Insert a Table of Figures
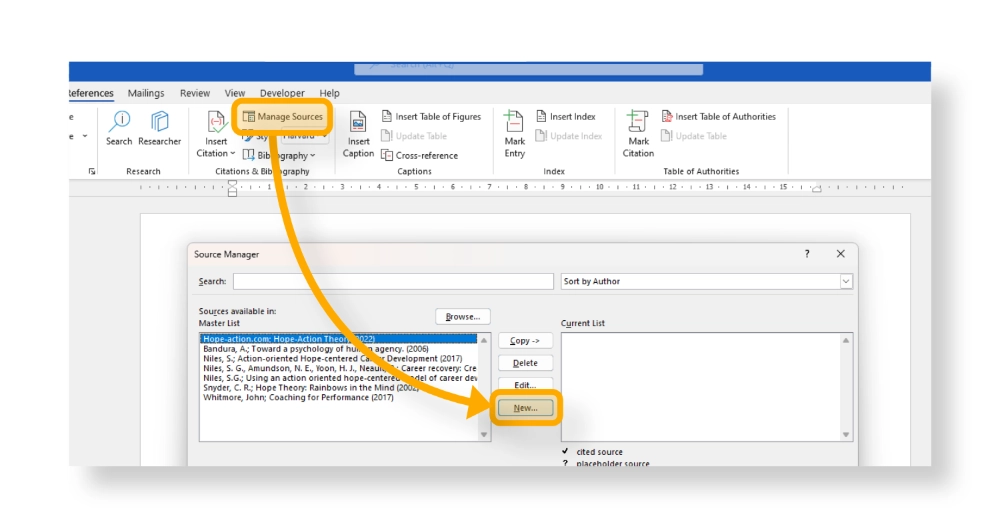The width and height of the screenshot is (1000, 529). click(430, 117)
